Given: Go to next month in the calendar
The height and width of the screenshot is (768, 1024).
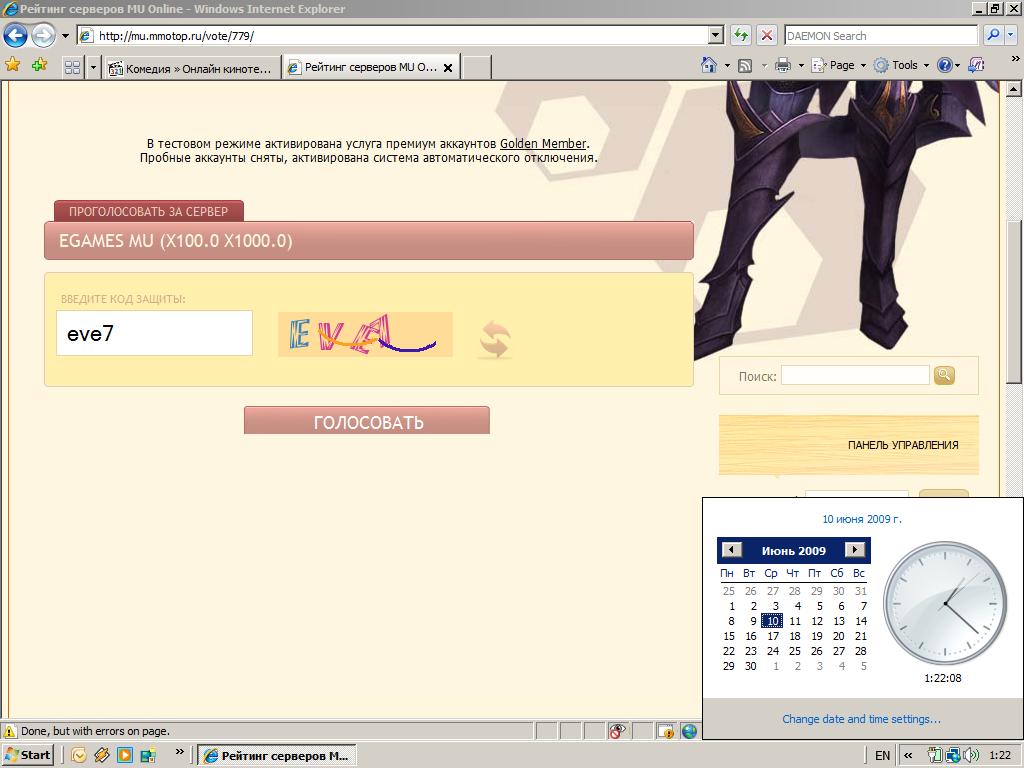Looking at the screenshot, I should click(854, 550).
